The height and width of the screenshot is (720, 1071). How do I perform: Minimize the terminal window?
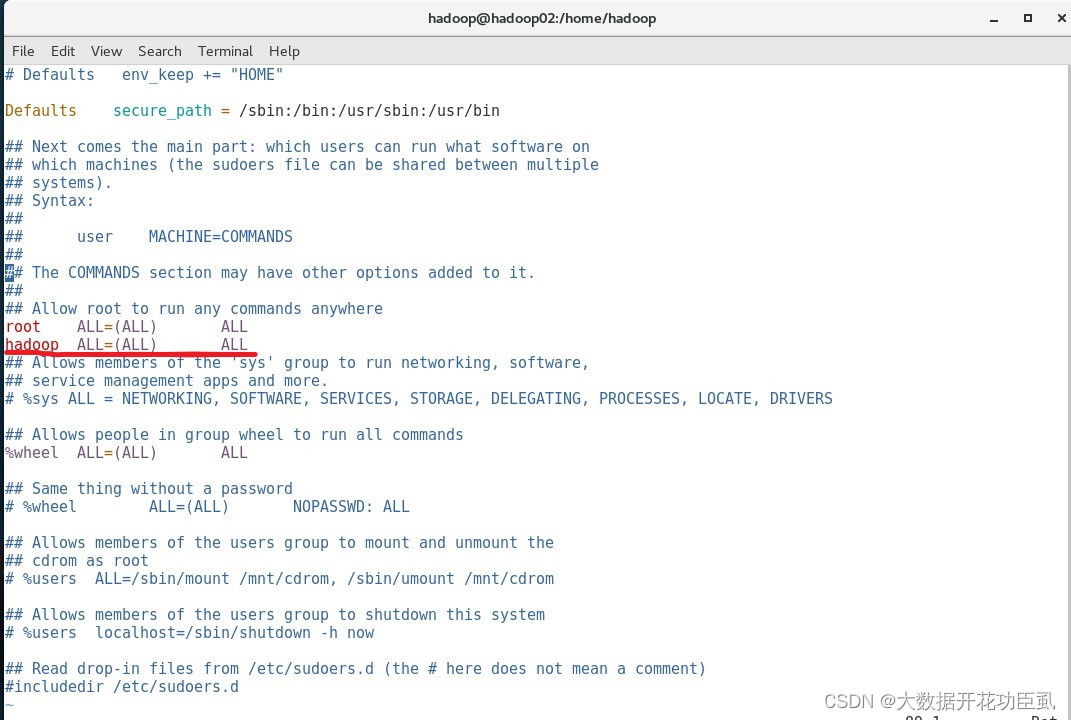coord(993,18)
